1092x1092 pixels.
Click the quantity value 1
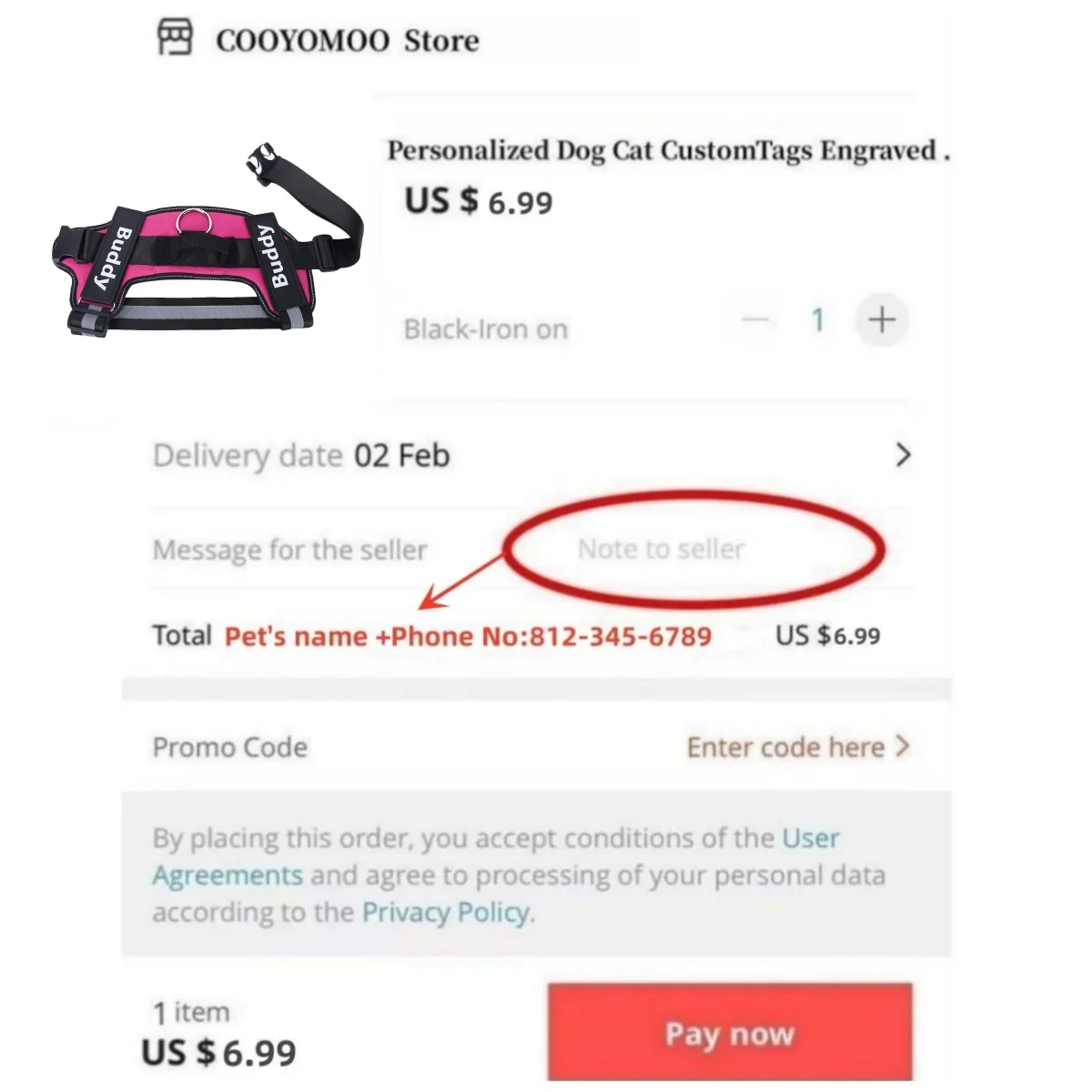(x=818, y=319)
